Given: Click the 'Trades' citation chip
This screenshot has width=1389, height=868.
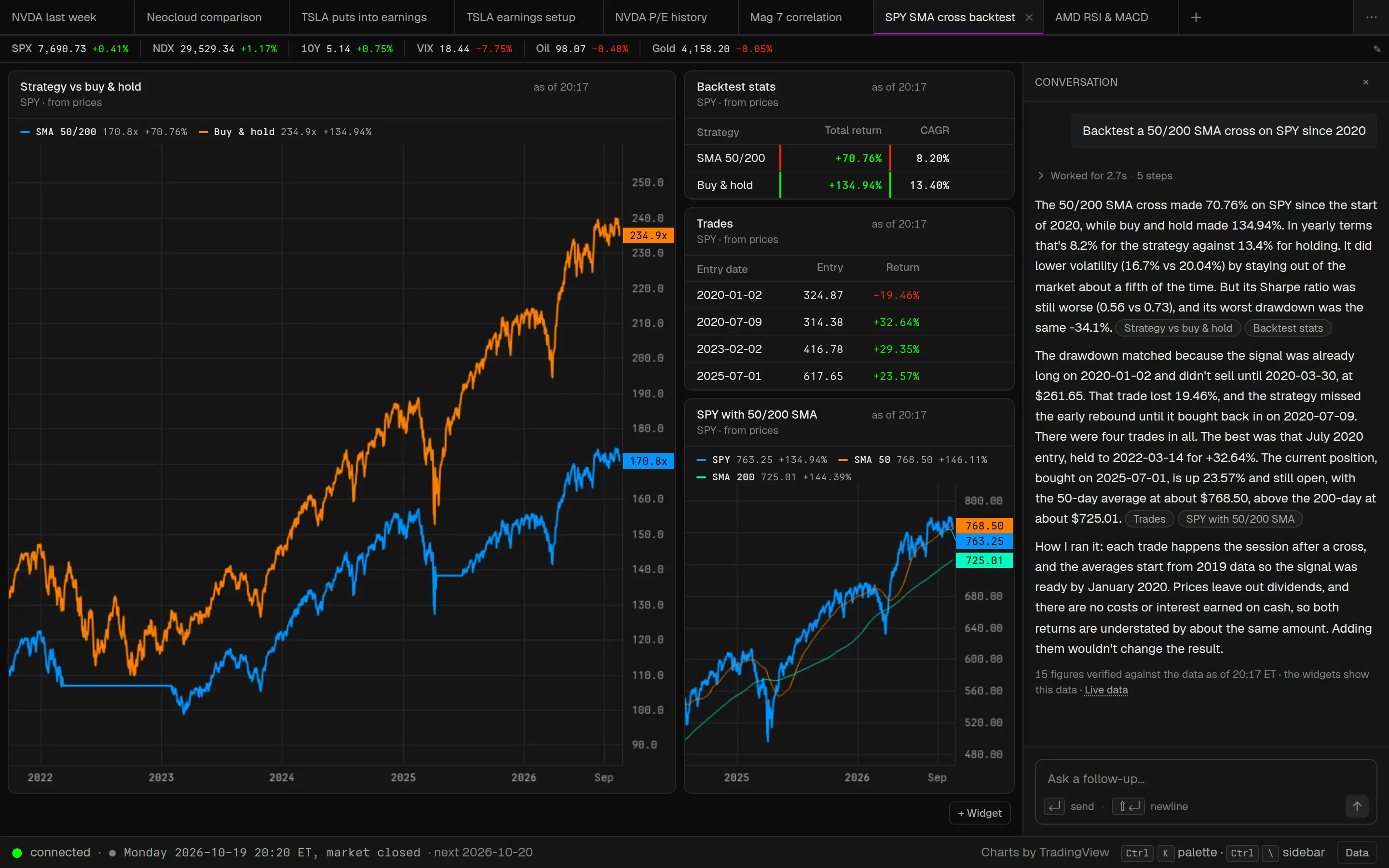Looking at the screenshot, I should 1149,519.
